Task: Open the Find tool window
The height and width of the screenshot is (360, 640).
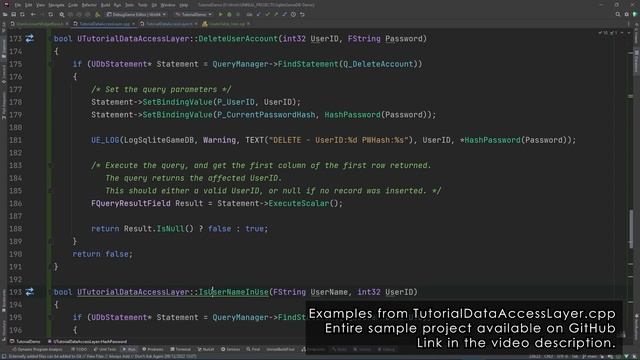Action: [x=253, y=349]
